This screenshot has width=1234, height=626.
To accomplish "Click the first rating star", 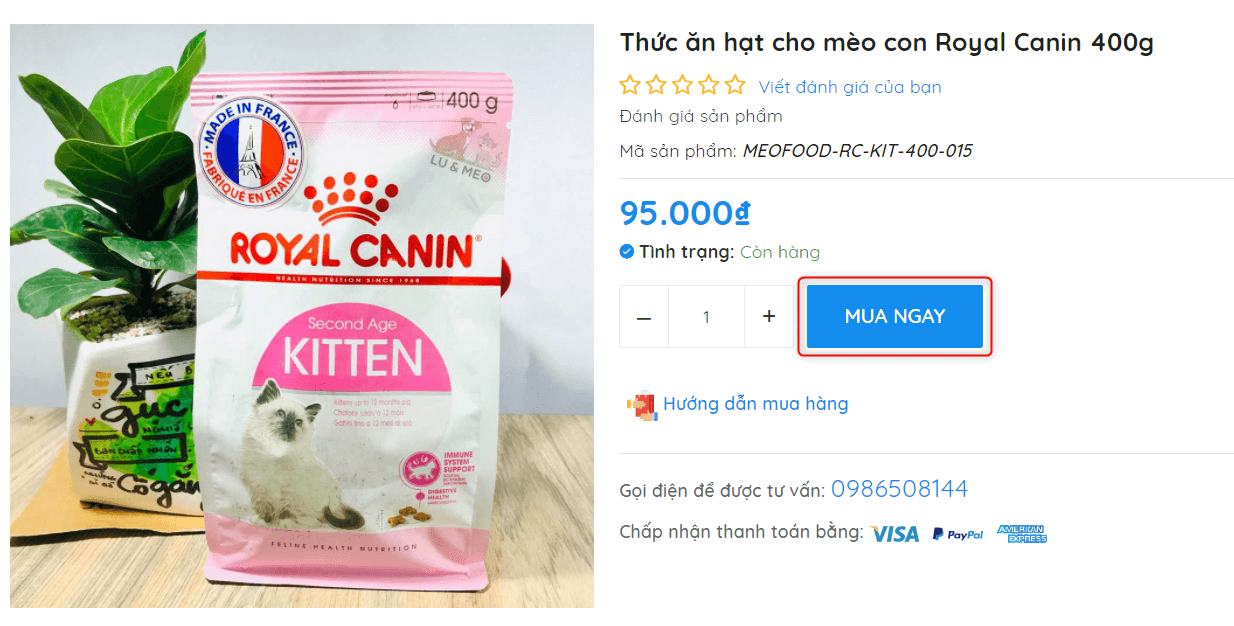I will (x=630, y=85).
